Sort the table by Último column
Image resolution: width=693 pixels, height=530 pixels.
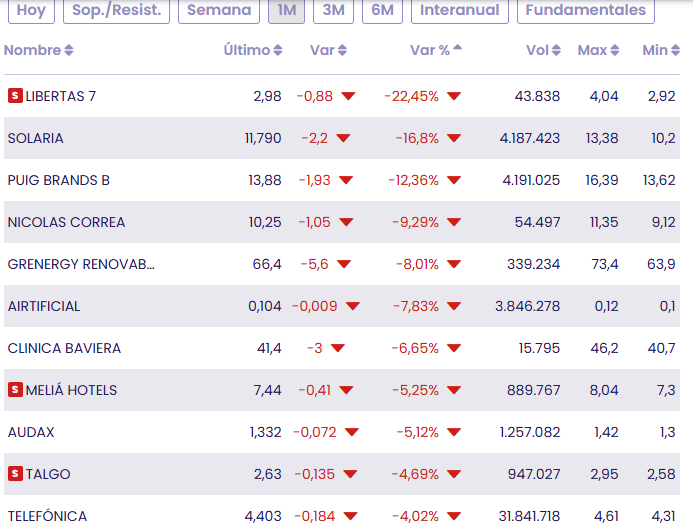252,50
